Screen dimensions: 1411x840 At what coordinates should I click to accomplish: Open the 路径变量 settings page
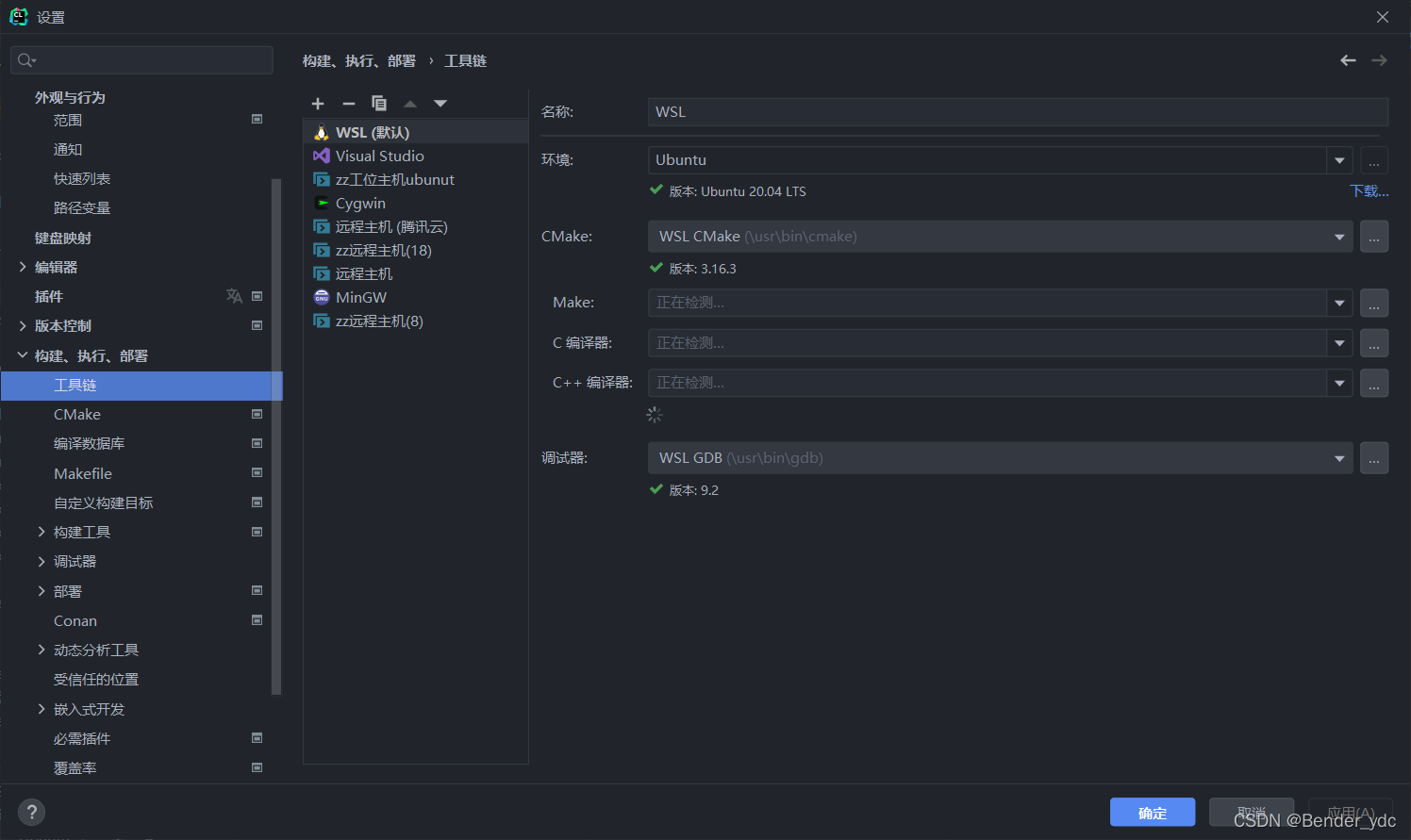click(x=82, y=207)
